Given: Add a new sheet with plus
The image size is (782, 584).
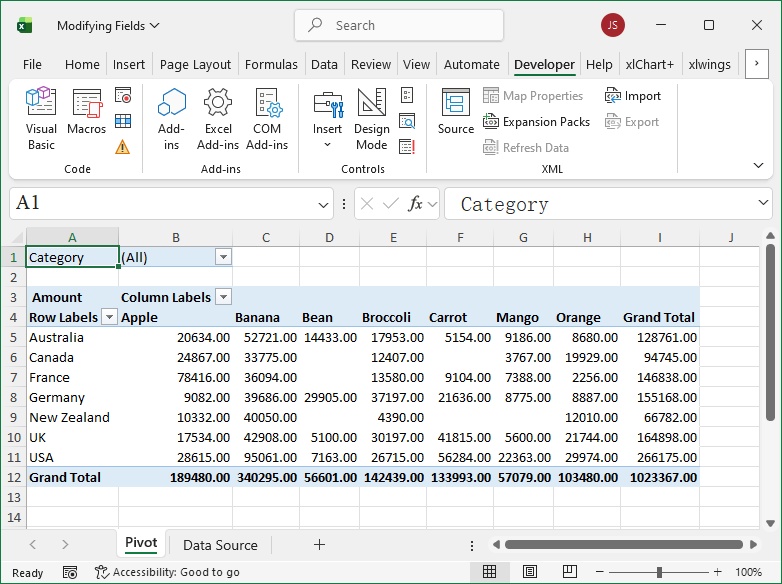Looking at the screenshot, I should (x=319, y=545).
